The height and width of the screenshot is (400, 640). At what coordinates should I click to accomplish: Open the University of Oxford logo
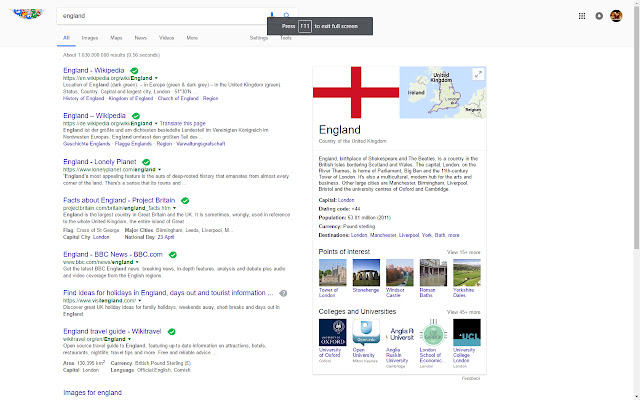point(332,332)
